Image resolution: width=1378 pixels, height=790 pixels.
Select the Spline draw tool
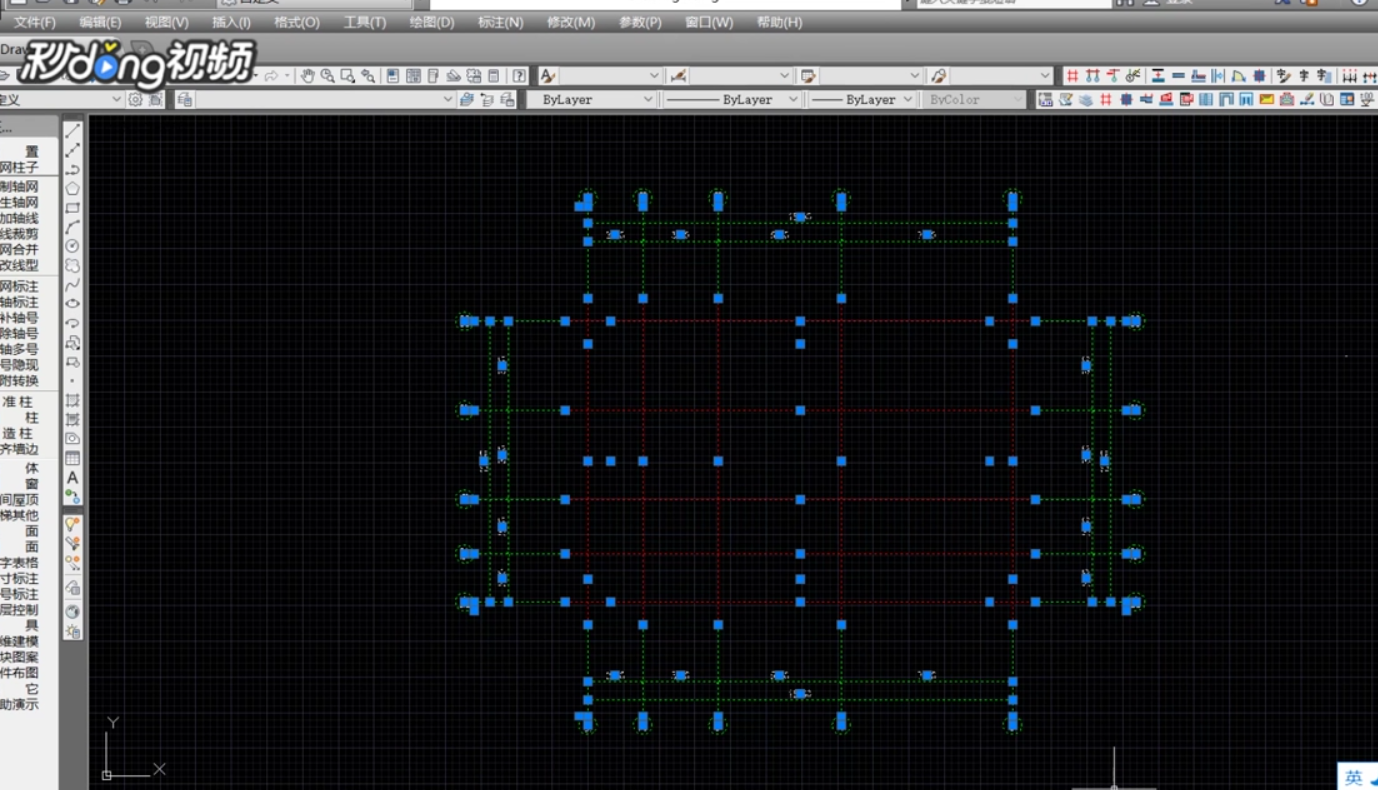[x=73, y=284]
